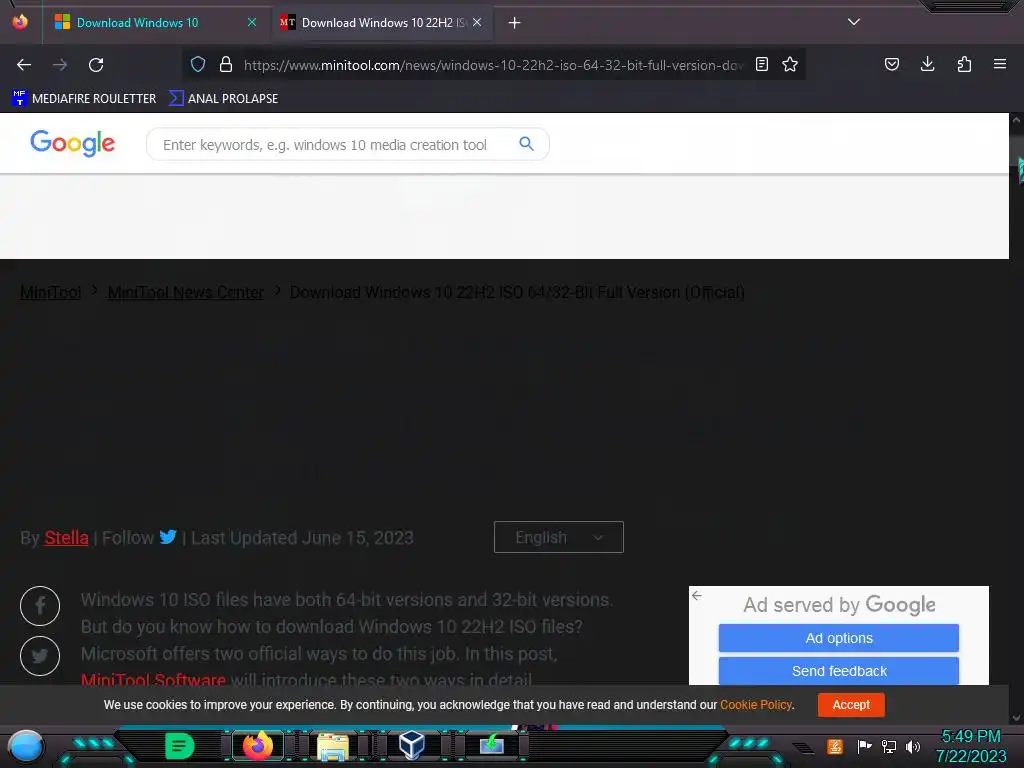Click the Ad options button
The width and height of the screenshot is (1024, 768).
point(839,638)
